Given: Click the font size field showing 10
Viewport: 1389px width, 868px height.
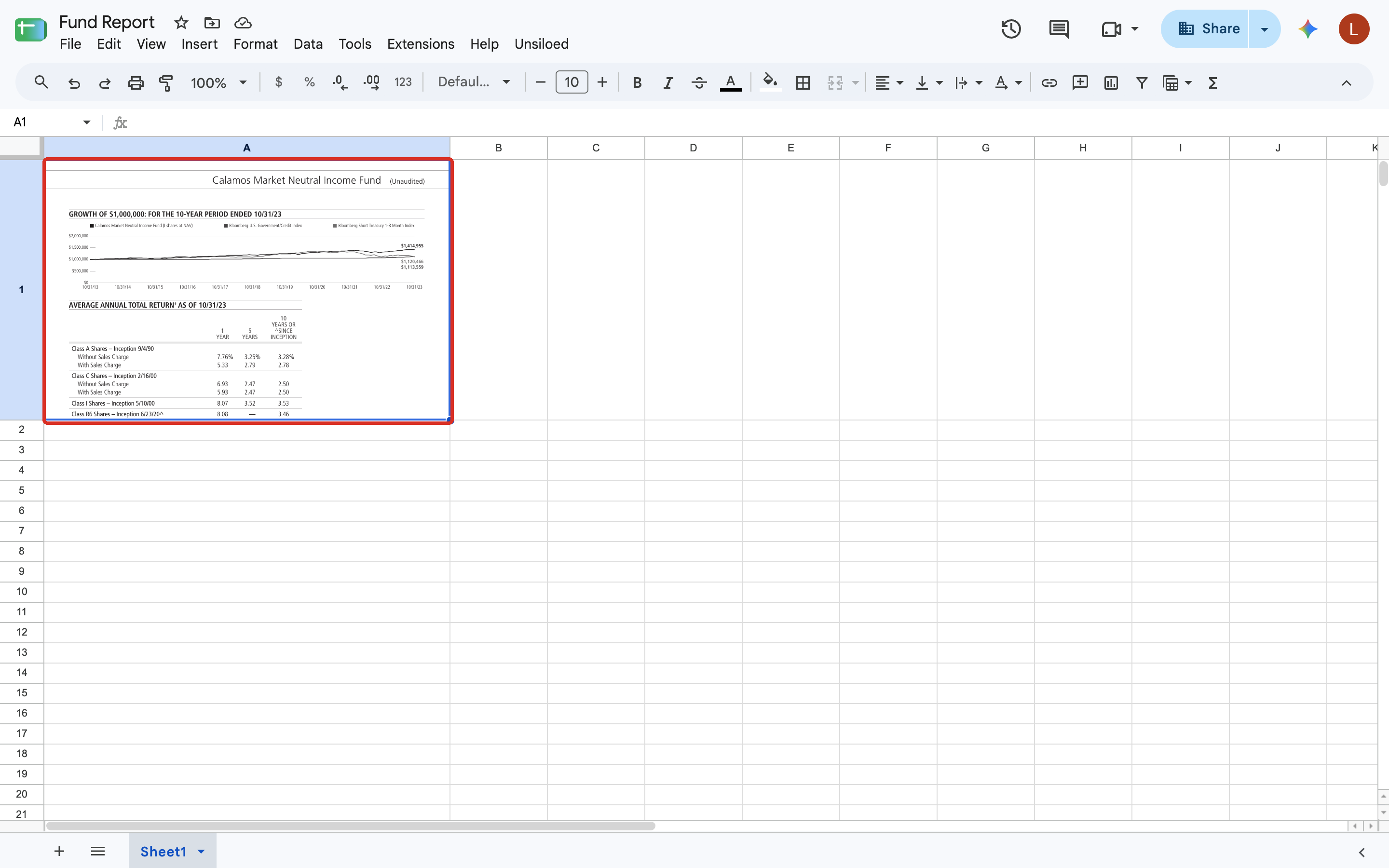Looking at the screenshot, I should (x=572, y=82).
